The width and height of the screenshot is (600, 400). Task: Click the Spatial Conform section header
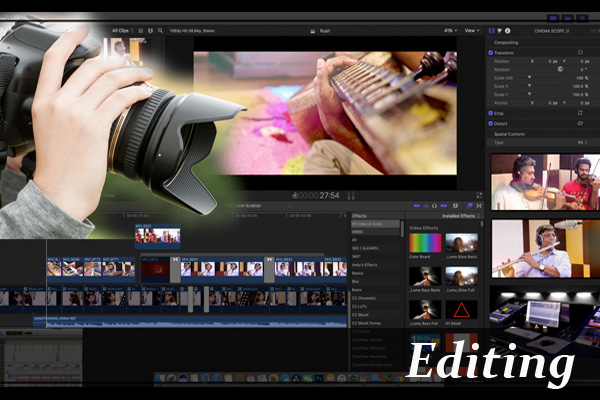[x=509, y=134]
